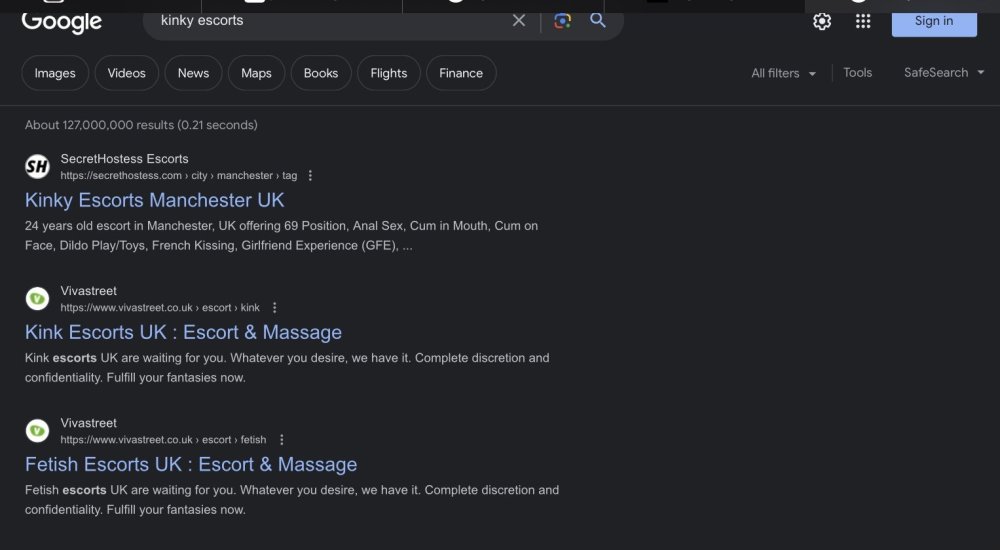Click the Sign in button
The width and height of the screenshot is (1000, 550).
[934, 22]
